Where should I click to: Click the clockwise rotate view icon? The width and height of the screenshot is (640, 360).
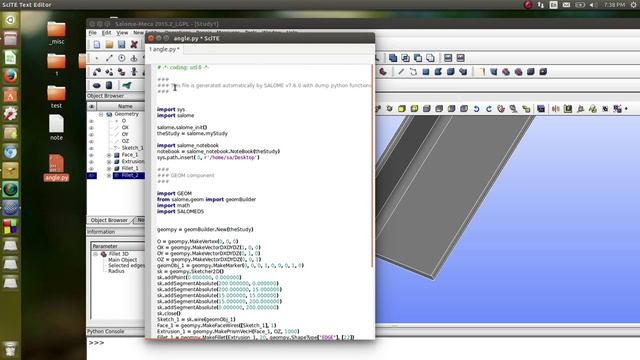[489, 109]
